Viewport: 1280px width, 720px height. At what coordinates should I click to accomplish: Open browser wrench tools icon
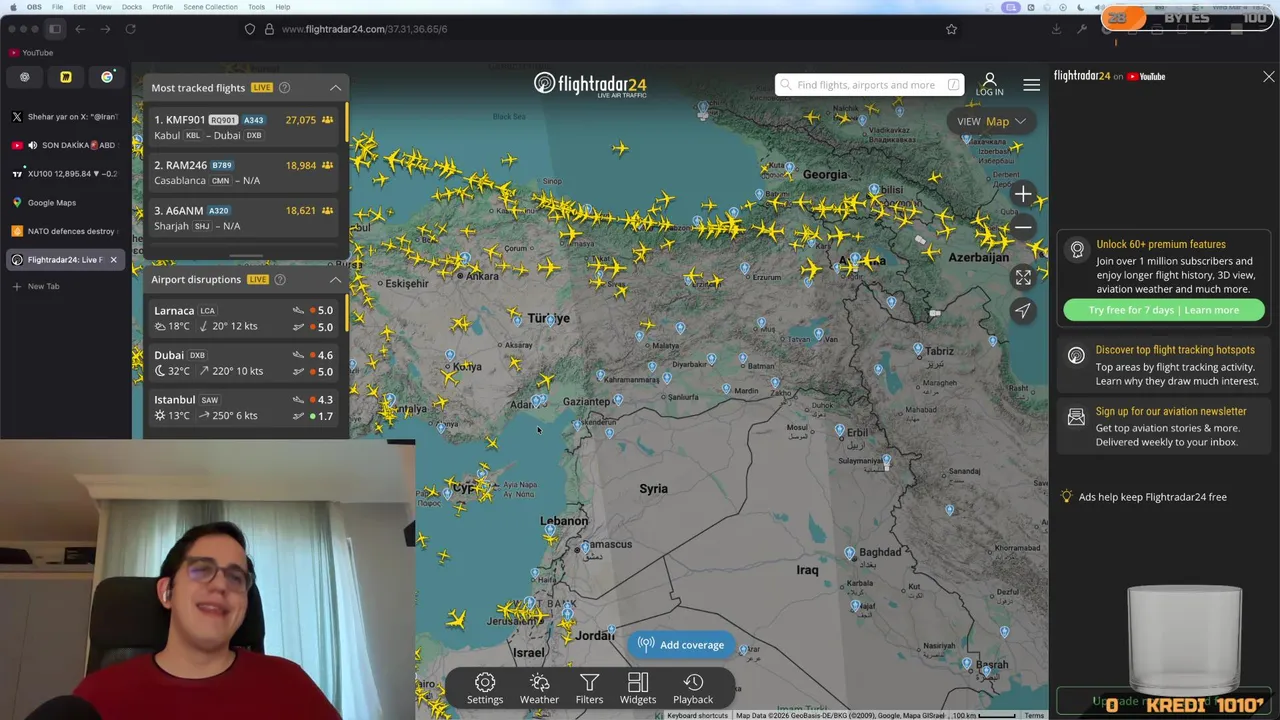[x=1082, y=29]
